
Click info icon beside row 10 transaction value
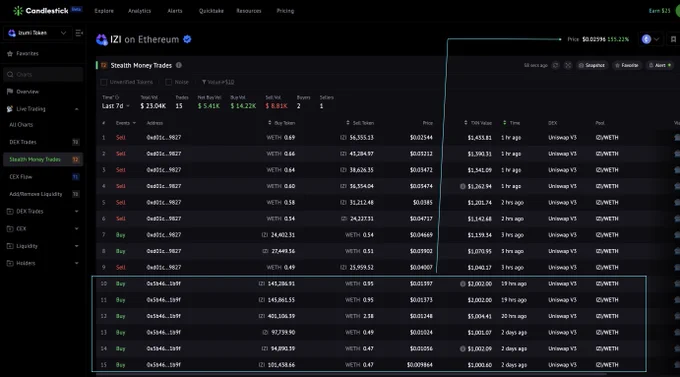(x=463, y=284)
